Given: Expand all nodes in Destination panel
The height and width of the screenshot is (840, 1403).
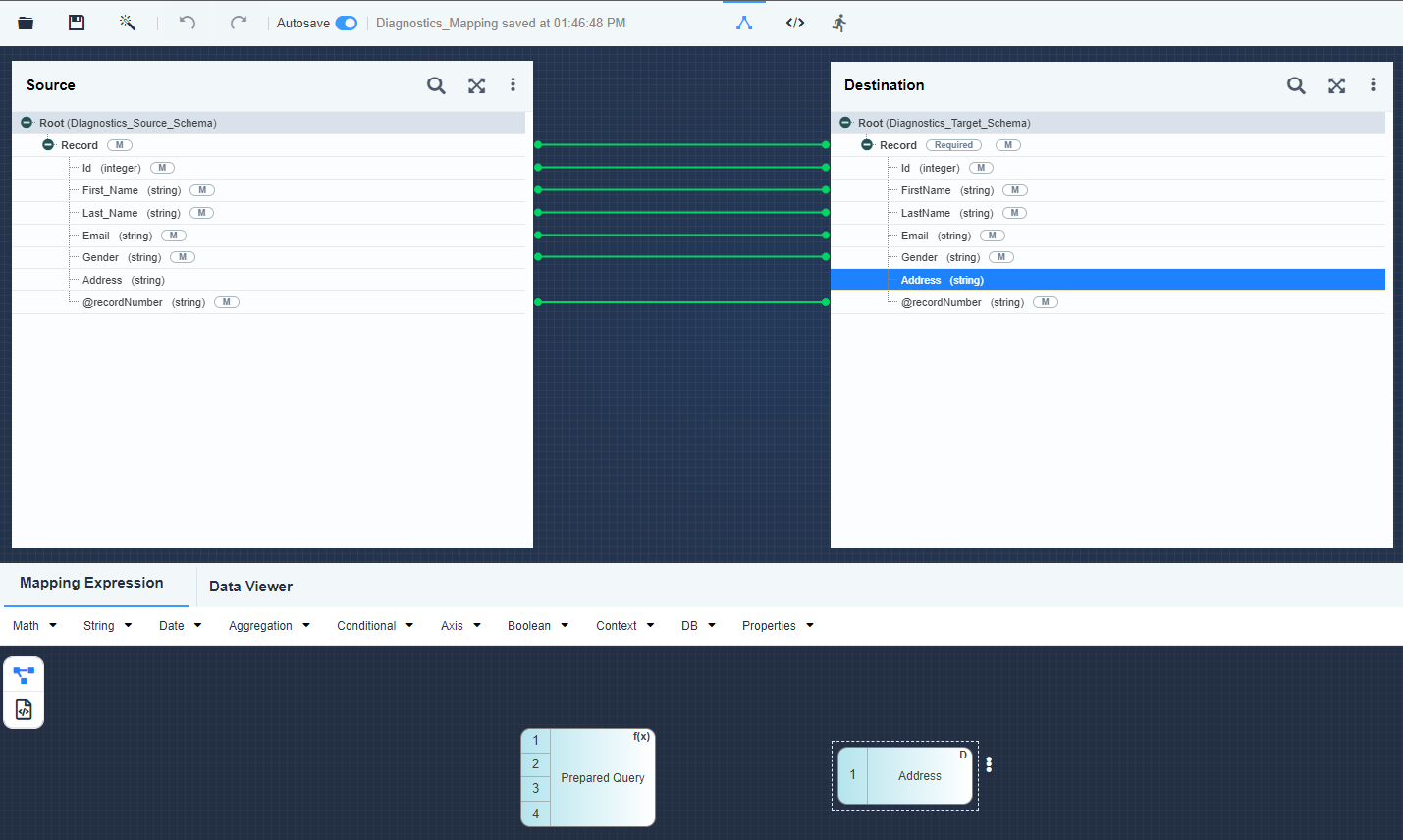Looking at the screenshot, I should pos(1336,85).
